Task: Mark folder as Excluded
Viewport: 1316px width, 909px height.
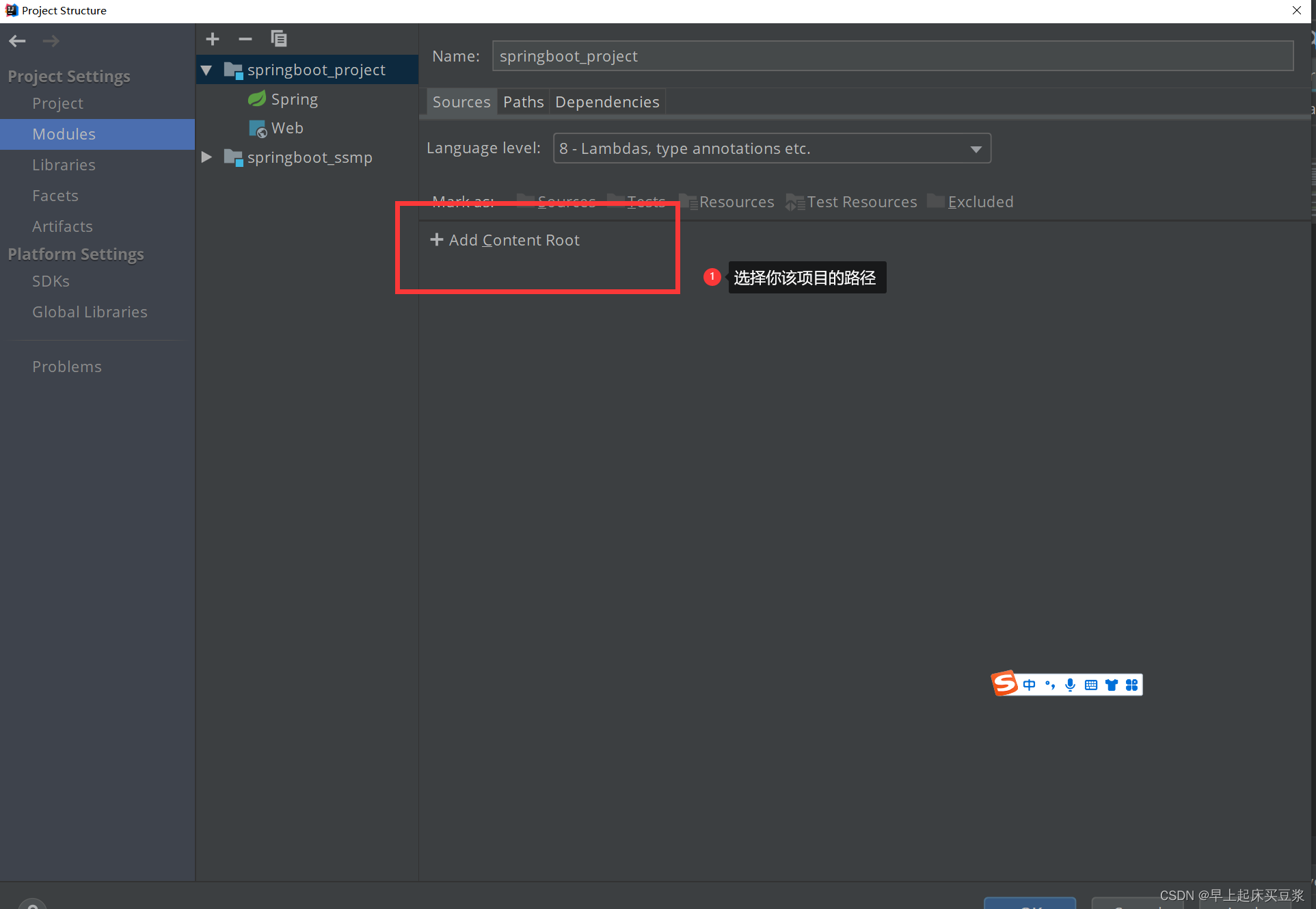Action: tap(970, 202)
